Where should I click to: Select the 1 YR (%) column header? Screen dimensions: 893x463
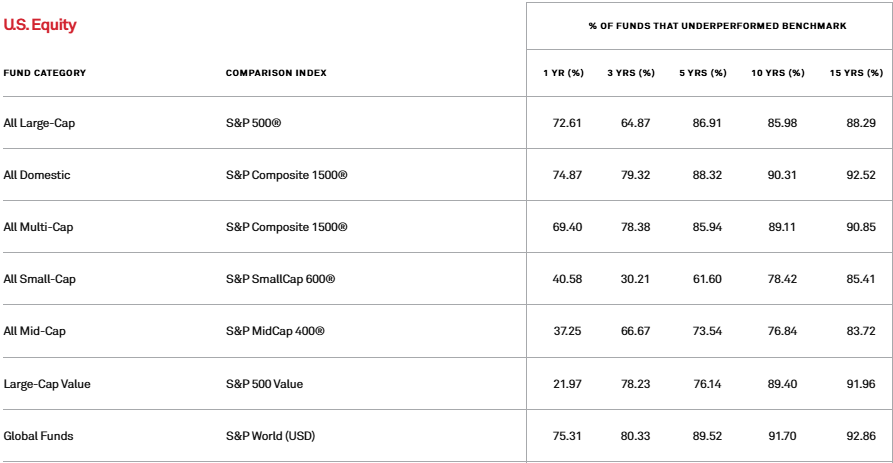[x=562, y=73]
